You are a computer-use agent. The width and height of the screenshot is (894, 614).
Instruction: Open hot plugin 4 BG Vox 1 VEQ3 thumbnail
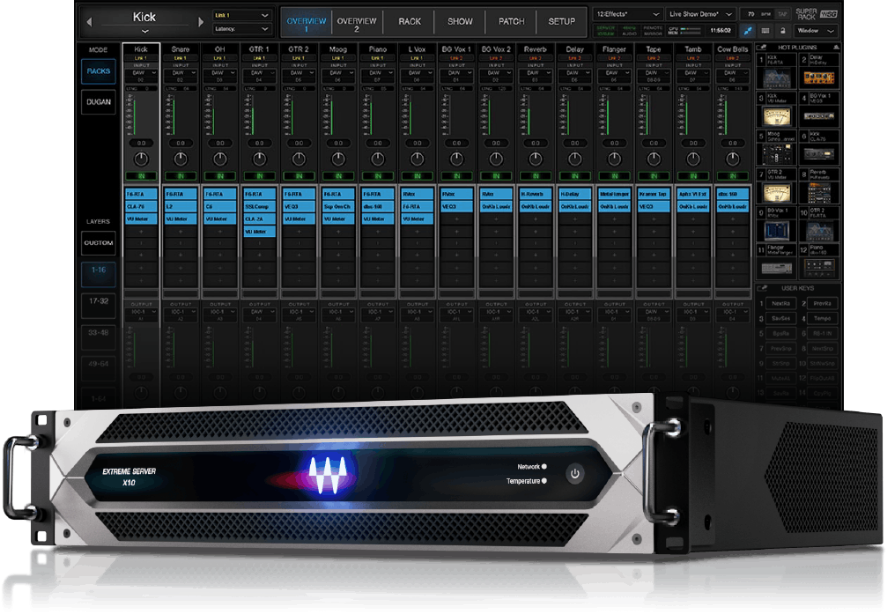point(819,116)
